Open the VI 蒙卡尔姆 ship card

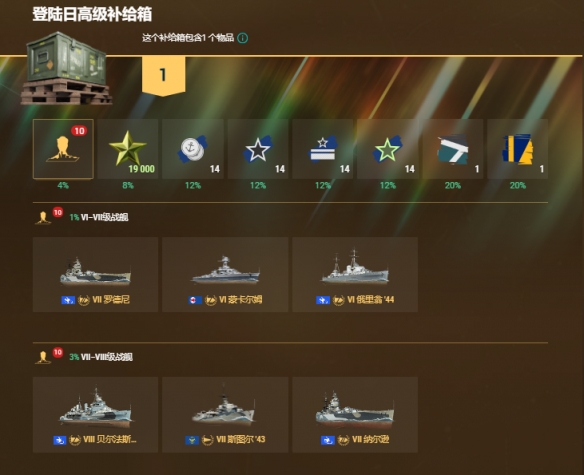(x=225, y=275)
